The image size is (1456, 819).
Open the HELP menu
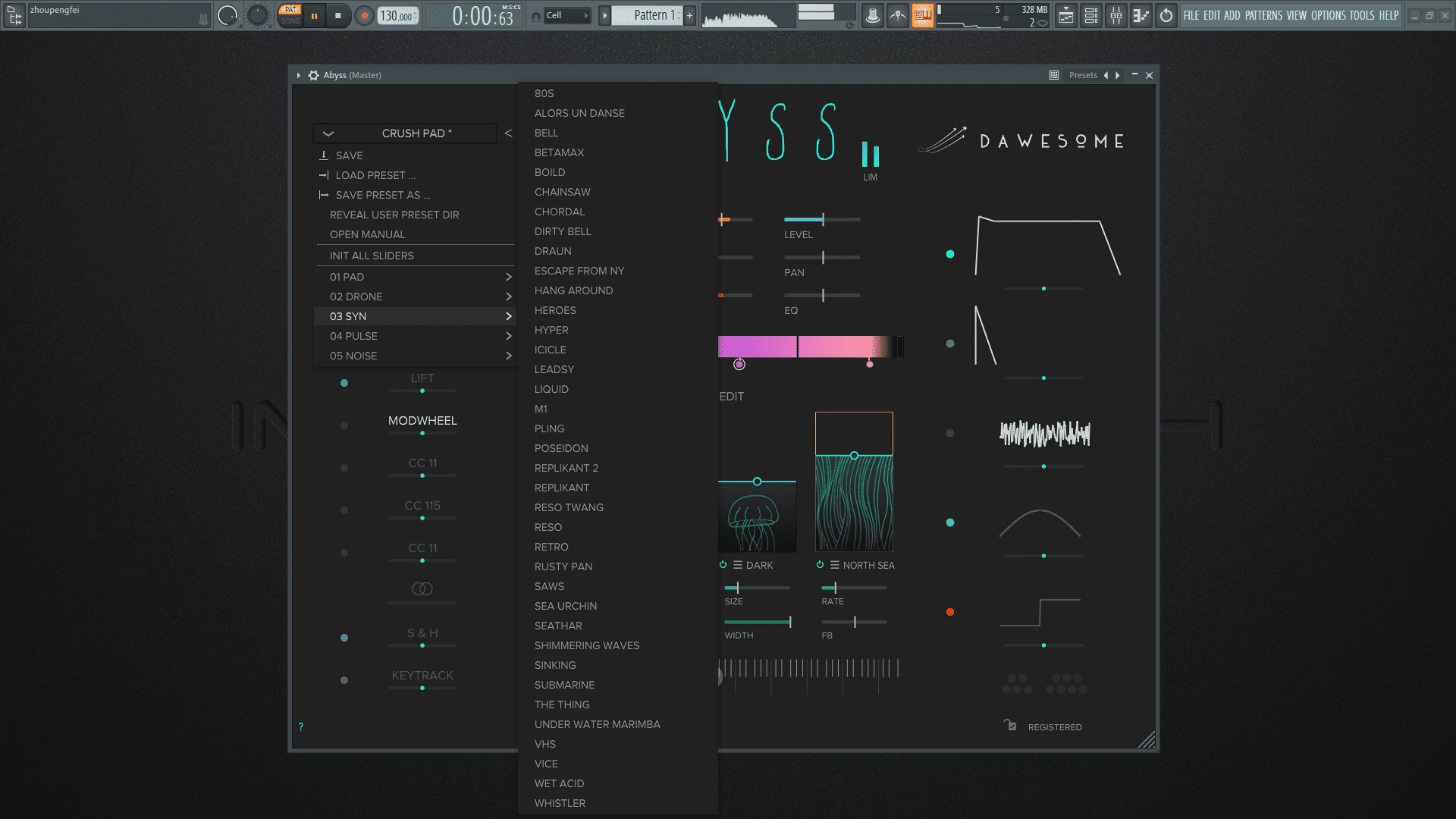(1389, 15)
